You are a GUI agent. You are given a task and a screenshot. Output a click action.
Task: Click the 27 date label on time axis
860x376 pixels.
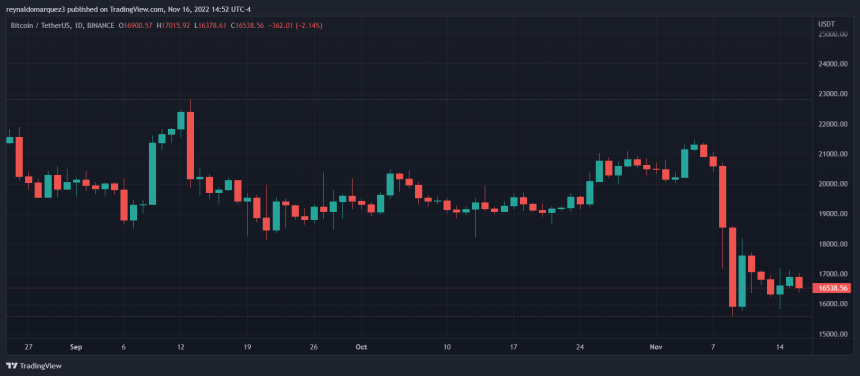tap(29, 347)
